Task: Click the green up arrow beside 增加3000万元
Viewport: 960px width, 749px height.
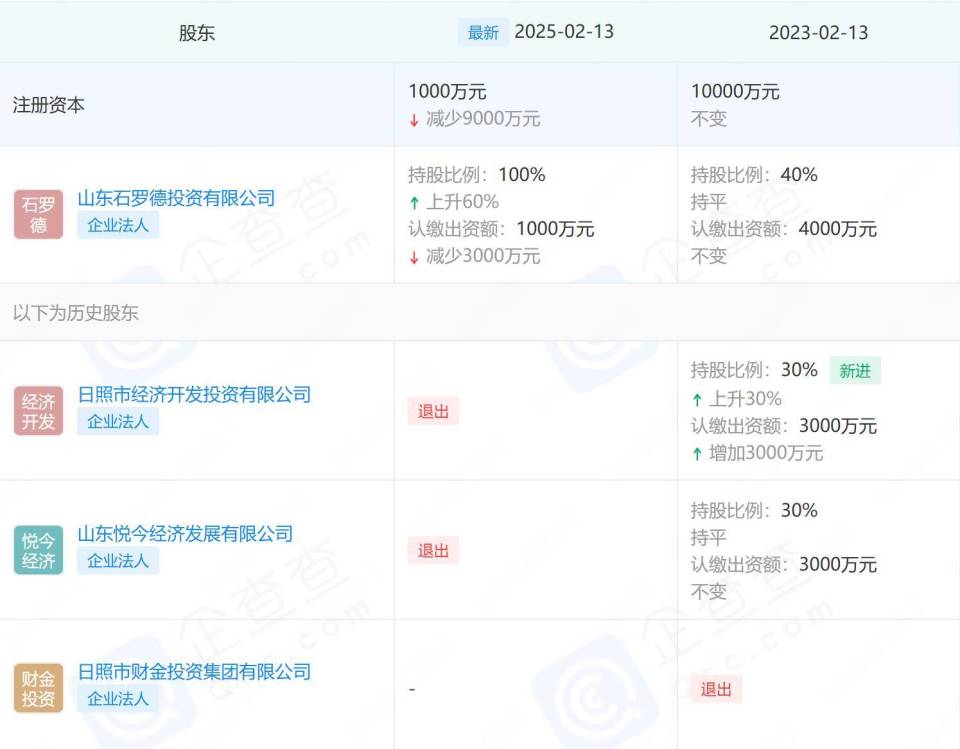Action: (x=697, y=454)
